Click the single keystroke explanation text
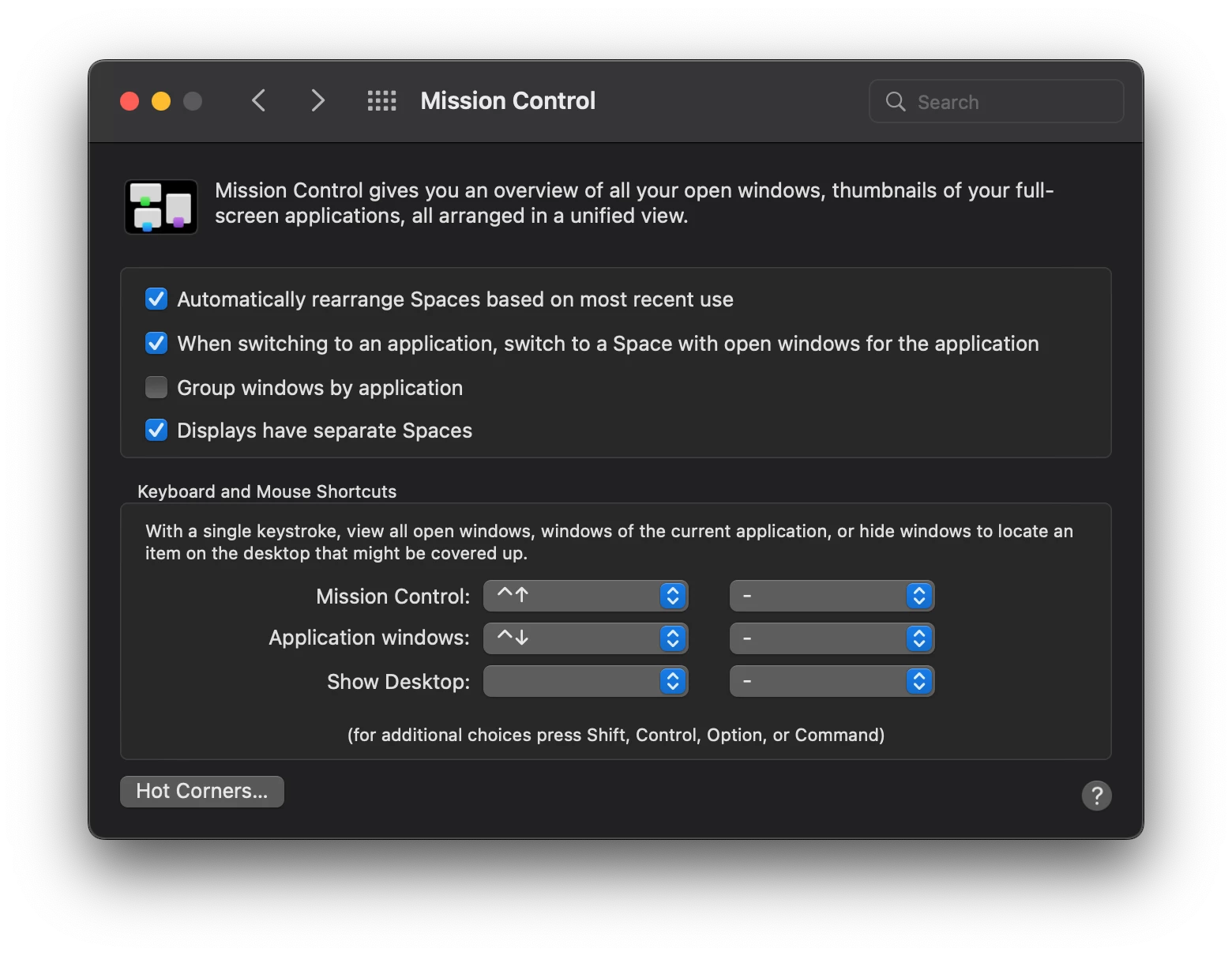 click(609, 542)
